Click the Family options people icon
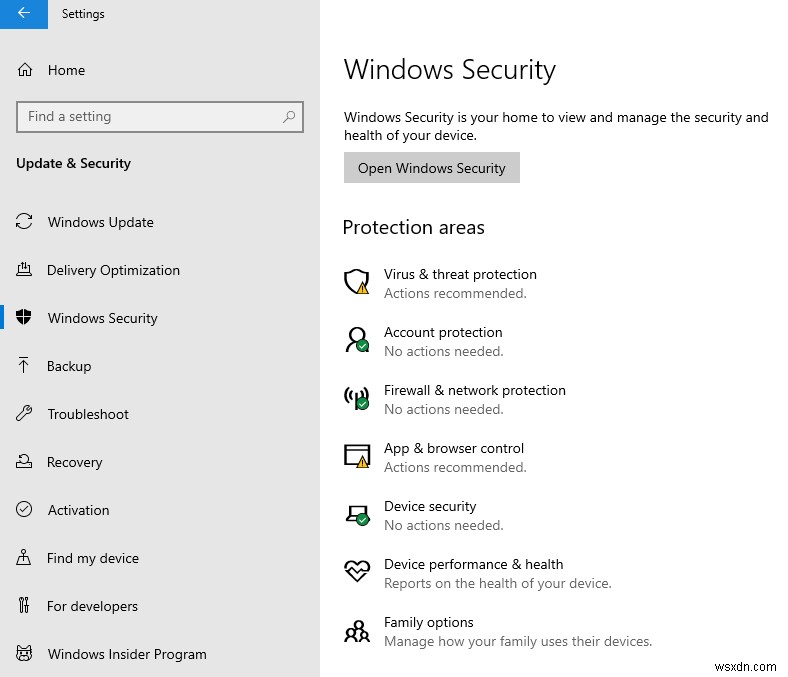The height and width of the screenshot is (677, 788). click(357, 631)
